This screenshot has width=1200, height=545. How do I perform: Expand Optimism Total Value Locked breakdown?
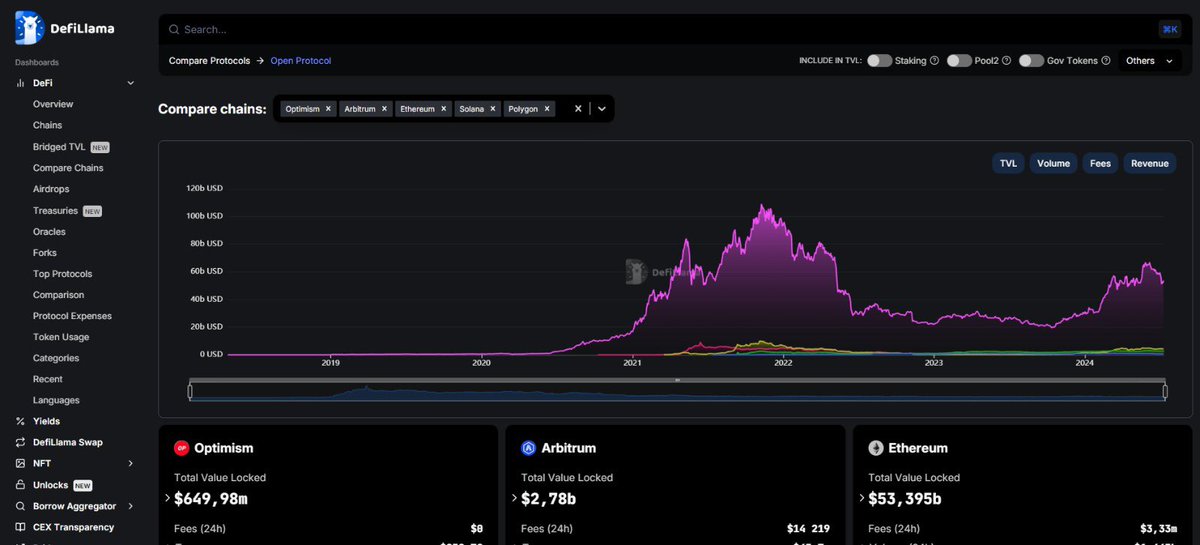[x=167, y=498]
